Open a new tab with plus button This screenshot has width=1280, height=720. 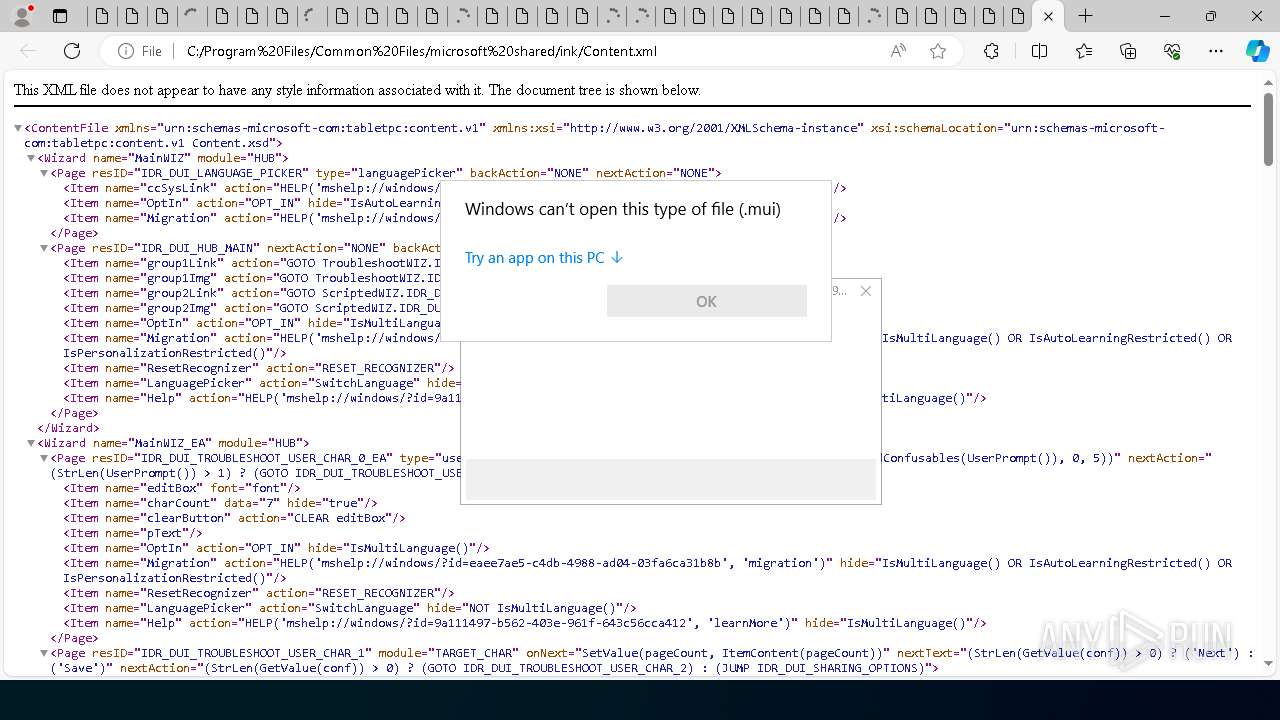point(1085,16)
